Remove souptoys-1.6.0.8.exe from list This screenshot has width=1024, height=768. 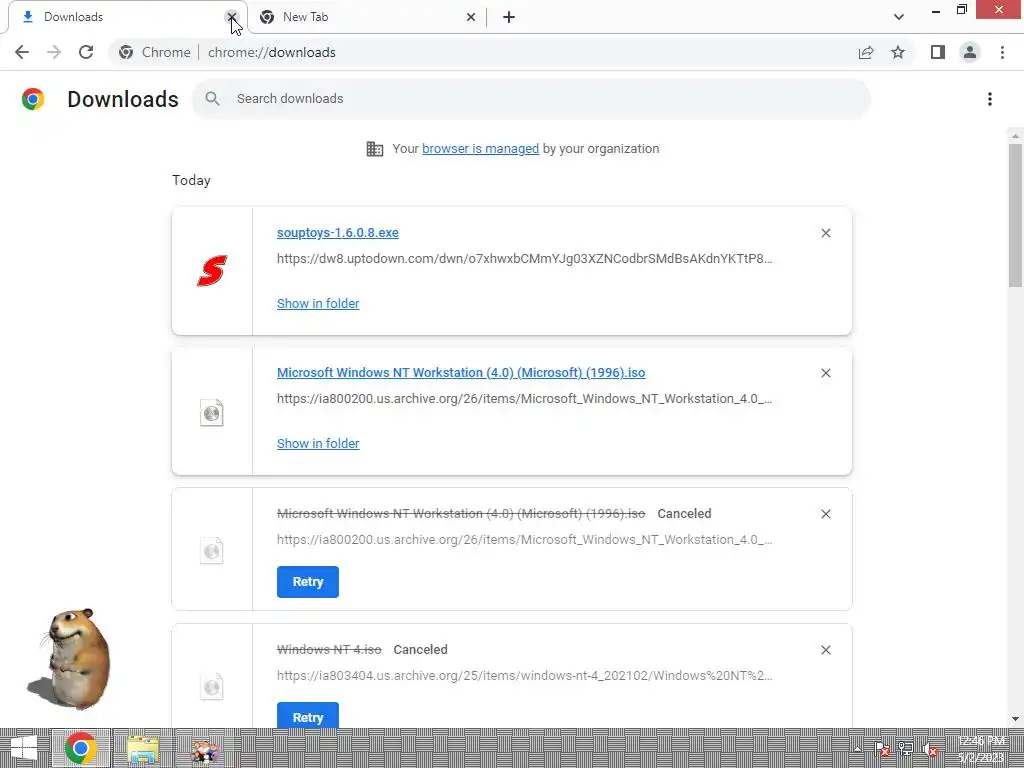pyautogui.click(x=825, y=233)
